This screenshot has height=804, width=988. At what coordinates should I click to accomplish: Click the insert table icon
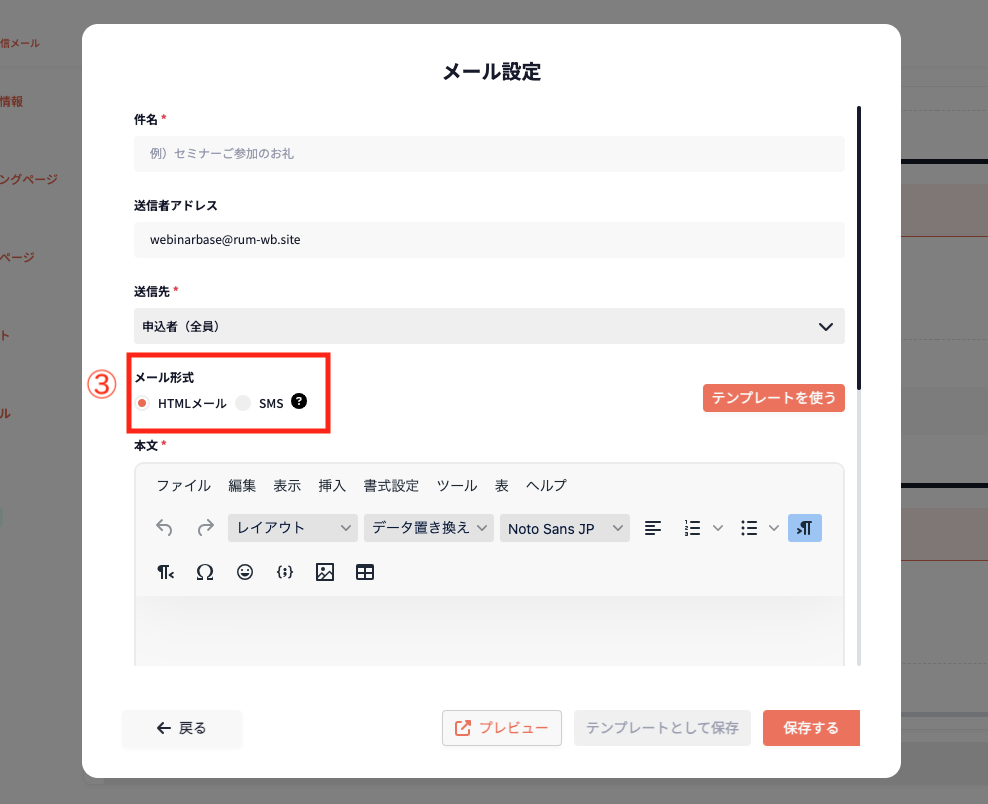pos(365,572)
